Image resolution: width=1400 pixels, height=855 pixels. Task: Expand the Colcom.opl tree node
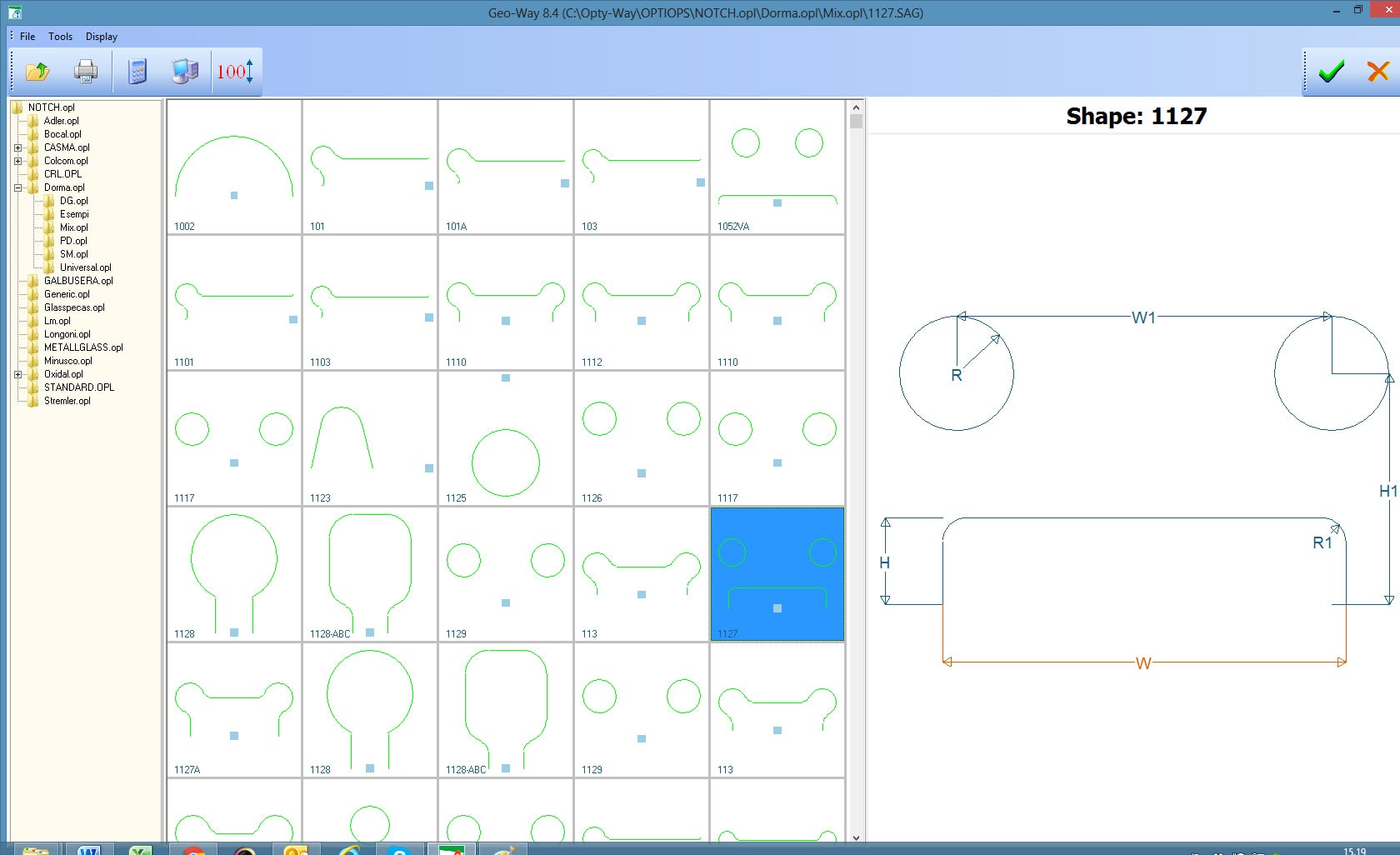tap(17, 161)
